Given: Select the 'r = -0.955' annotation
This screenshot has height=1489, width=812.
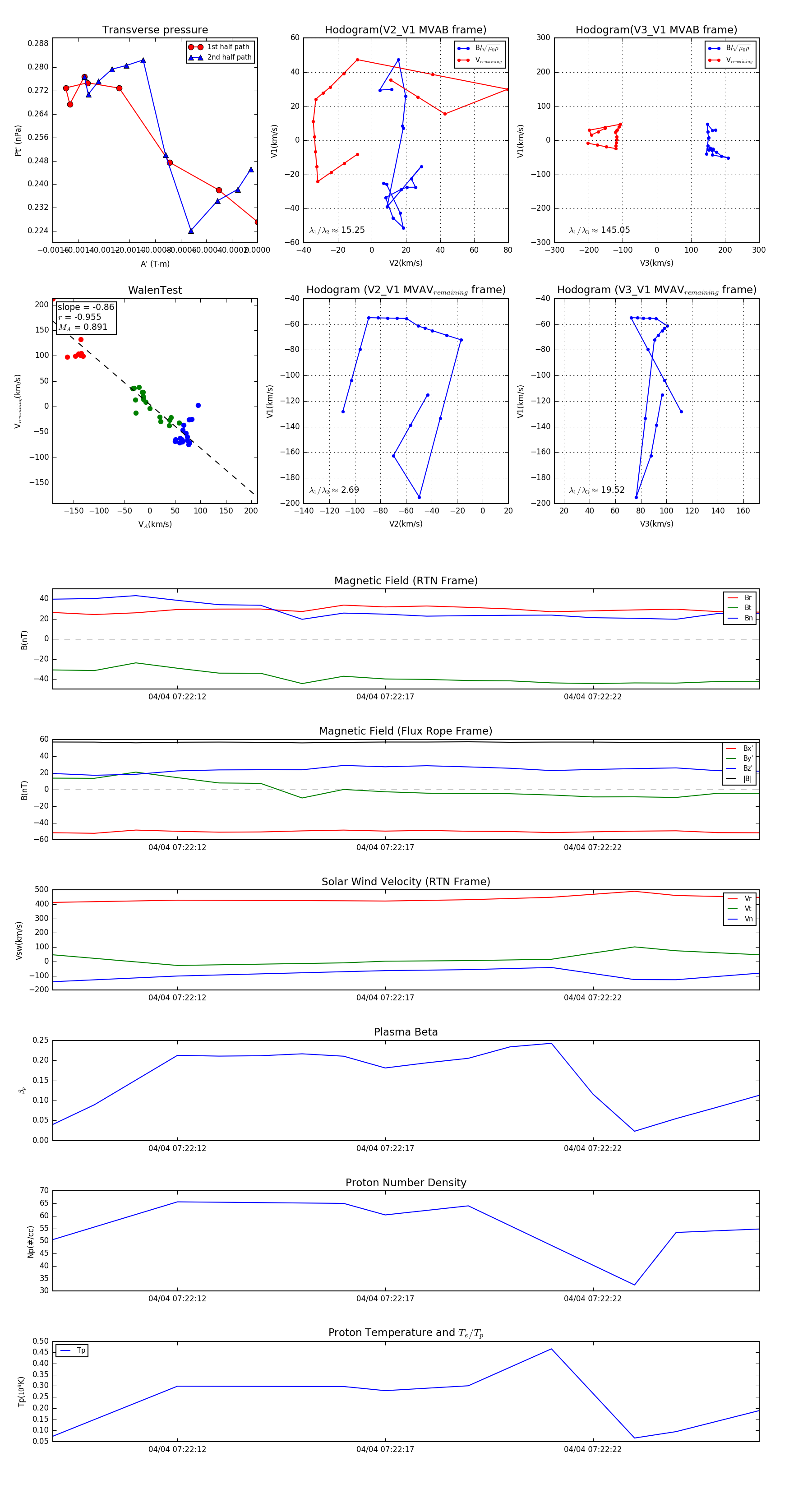Looking at the screenshot, I should 80,317.
